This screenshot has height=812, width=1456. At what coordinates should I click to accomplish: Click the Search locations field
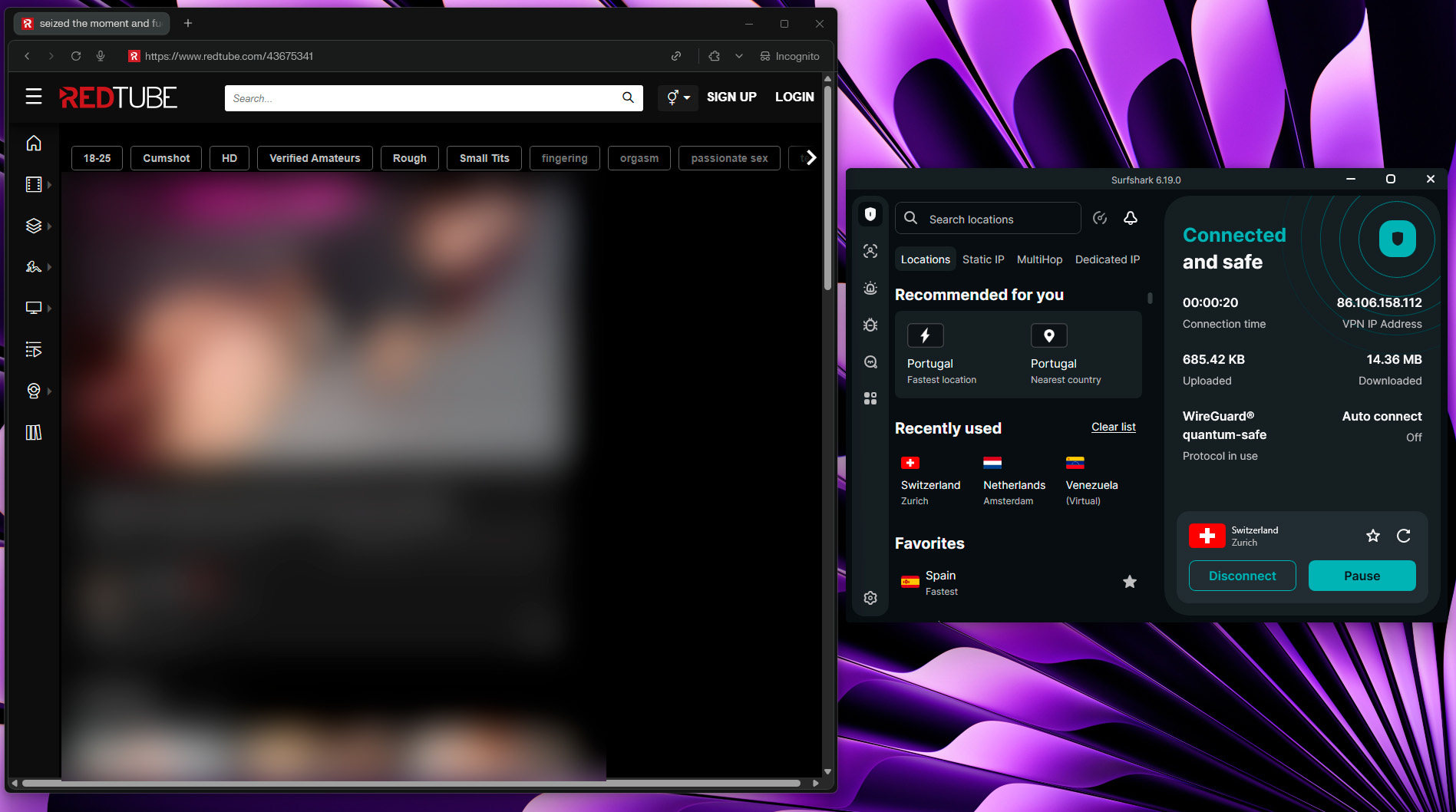click(988, 219)
